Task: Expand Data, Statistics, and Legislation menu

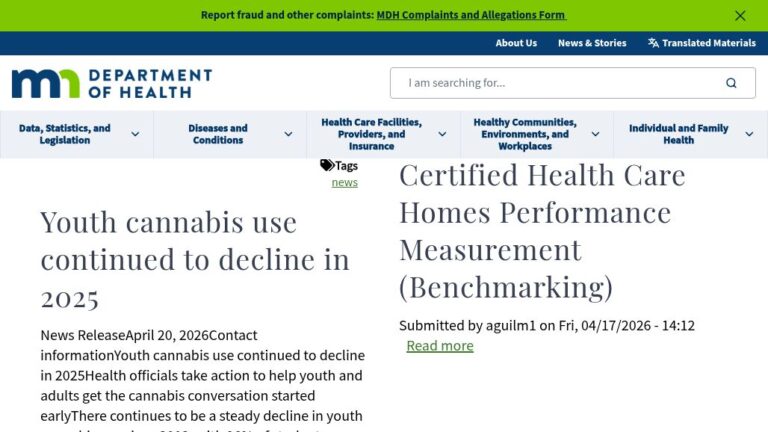Action: [135, 135]
